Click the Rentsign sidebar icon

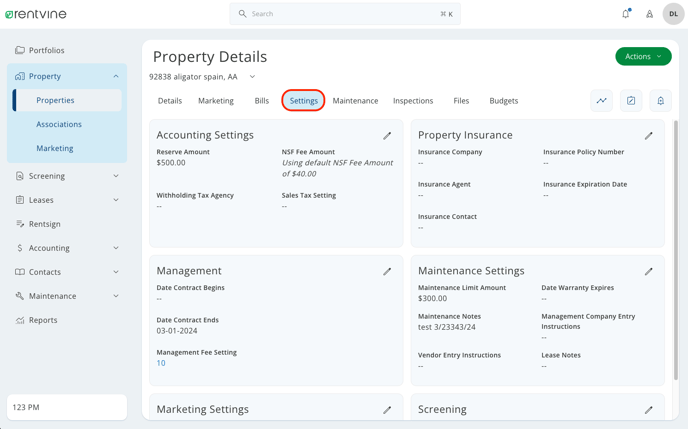point(20,224)
